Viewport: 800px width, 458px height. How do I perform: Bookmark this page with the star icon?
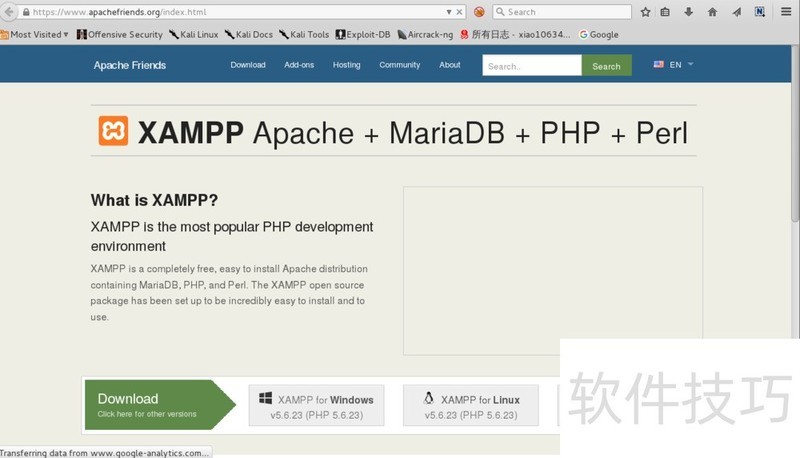click(x=645, y=12)
